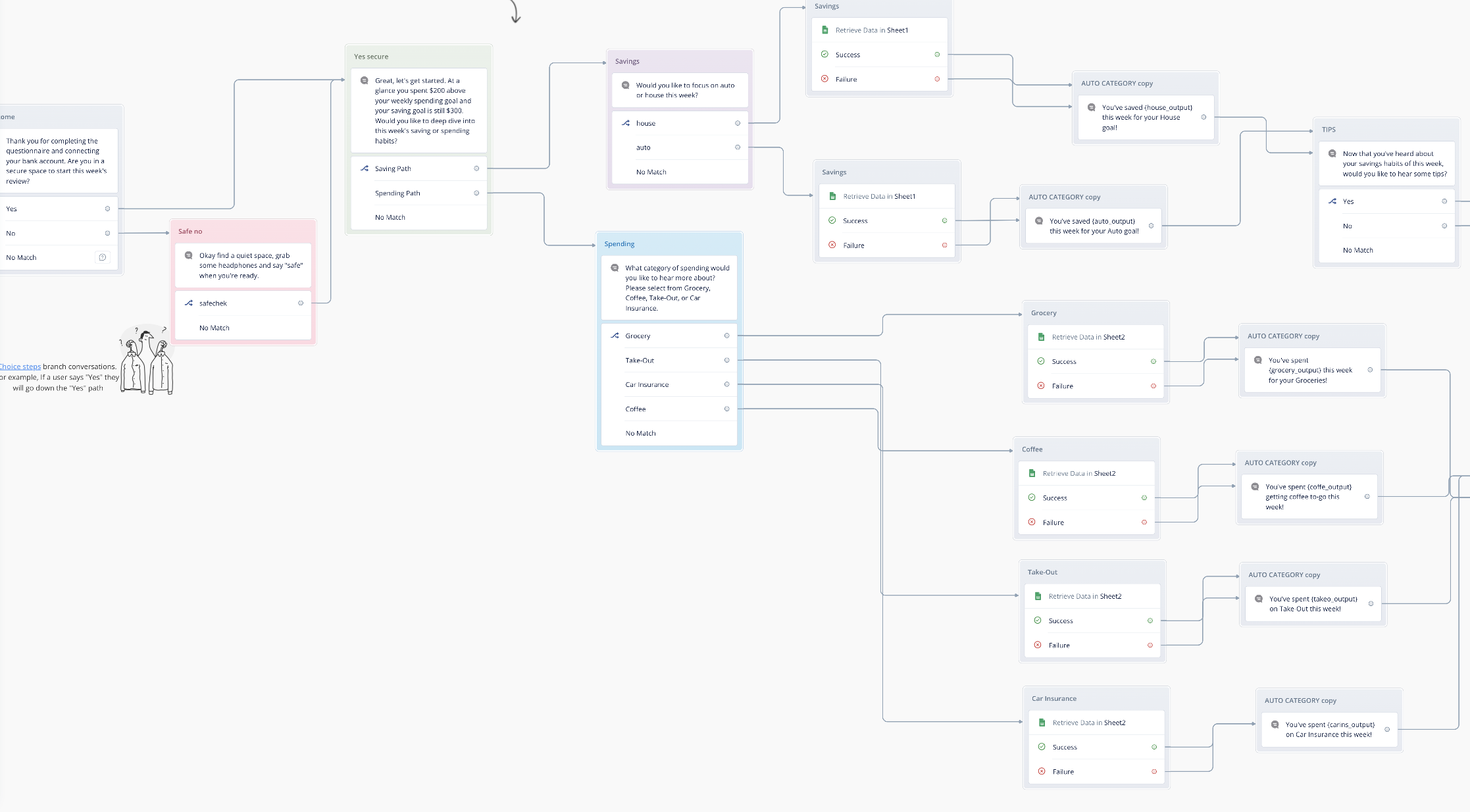Viewport: 1470px width, 812px height.
Task: Click the output port of Spending Path
Action: pyautogui.click(x=476, y=193)
